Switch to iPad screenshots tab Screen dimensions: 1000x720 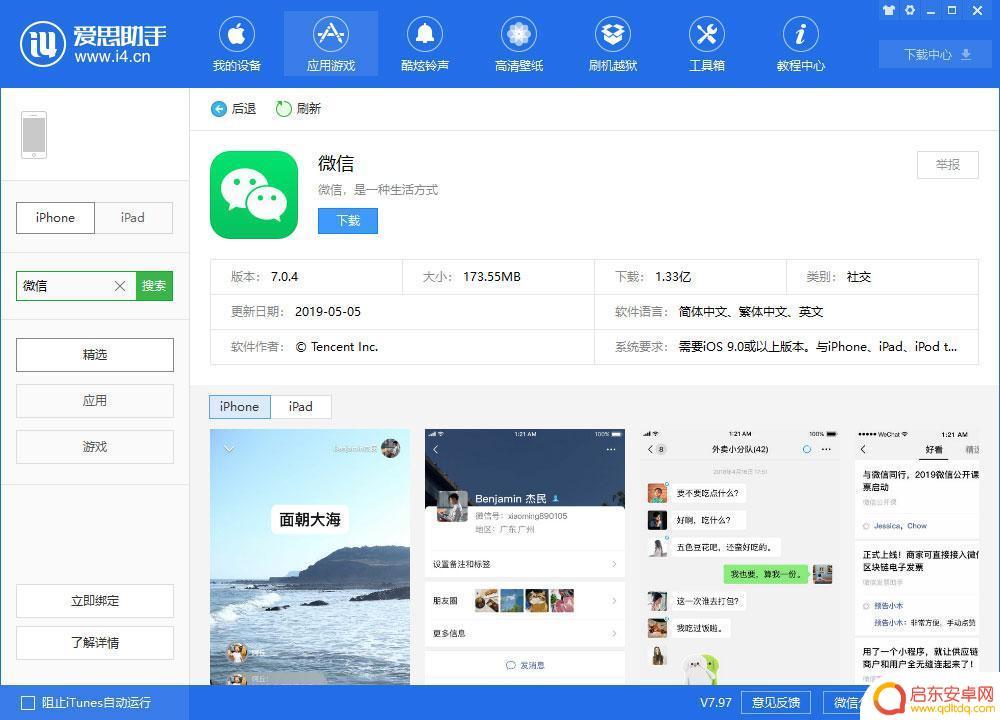(x=300, y=407)
